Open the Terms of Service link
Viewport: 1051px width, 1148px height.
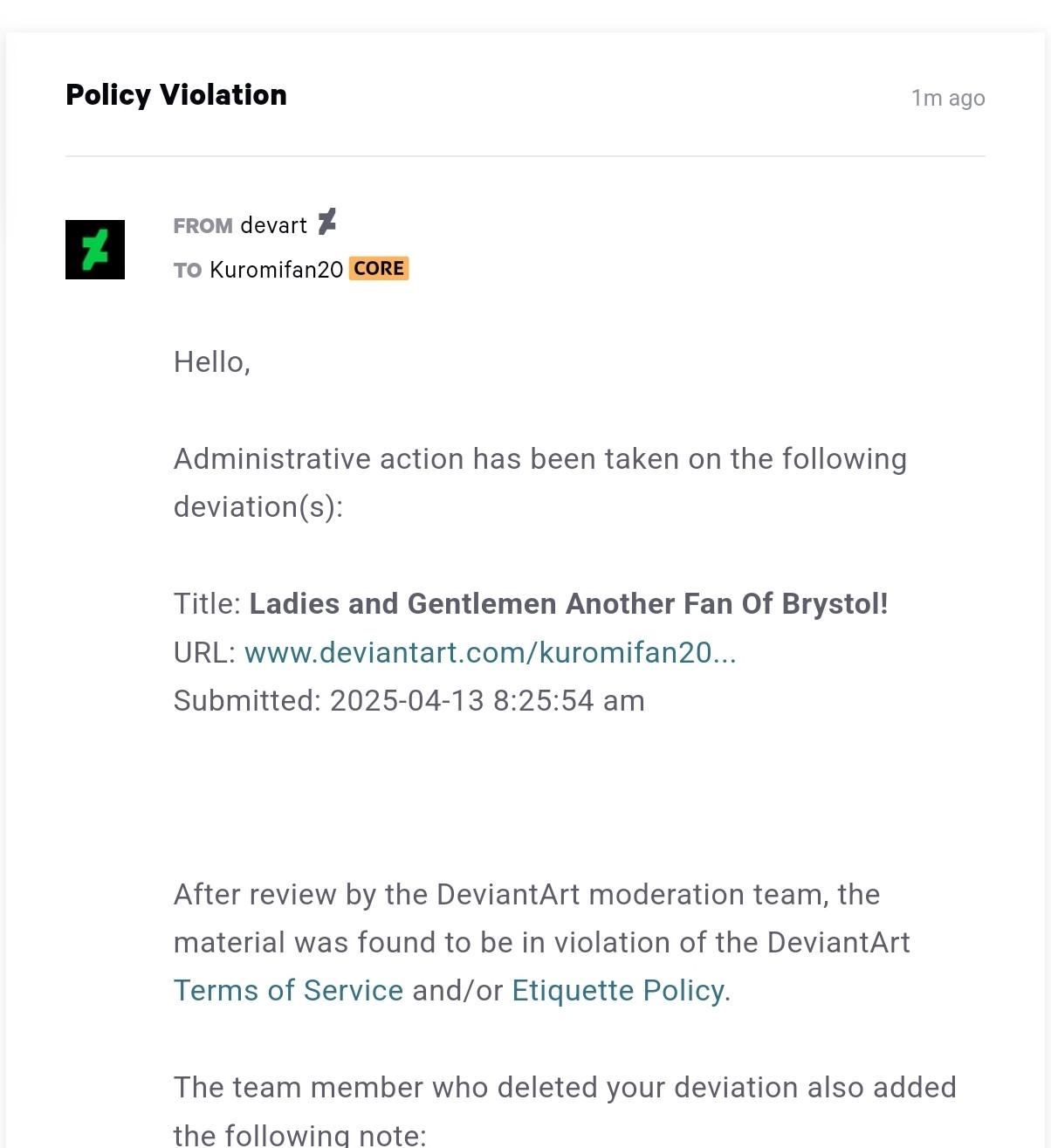289,990
